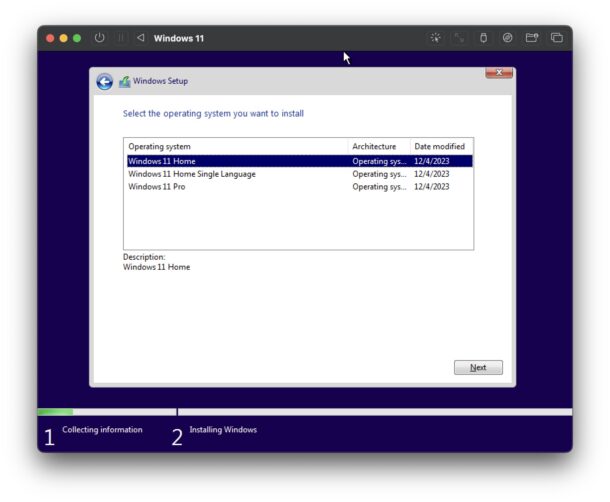Open the disc drive image icon
This screenshot has height=502, width=610.
click(508, 38)
